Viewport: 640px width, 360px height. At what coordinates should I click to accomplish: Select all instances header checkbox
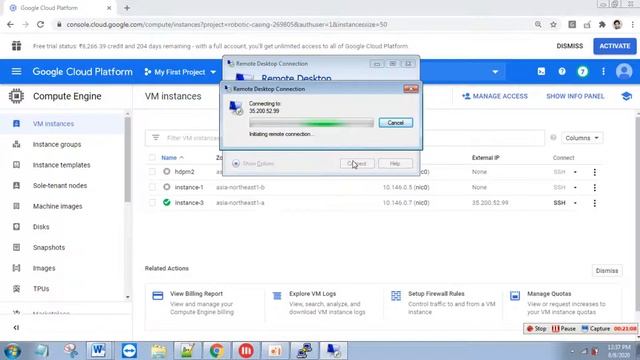(x=152, y=158)
